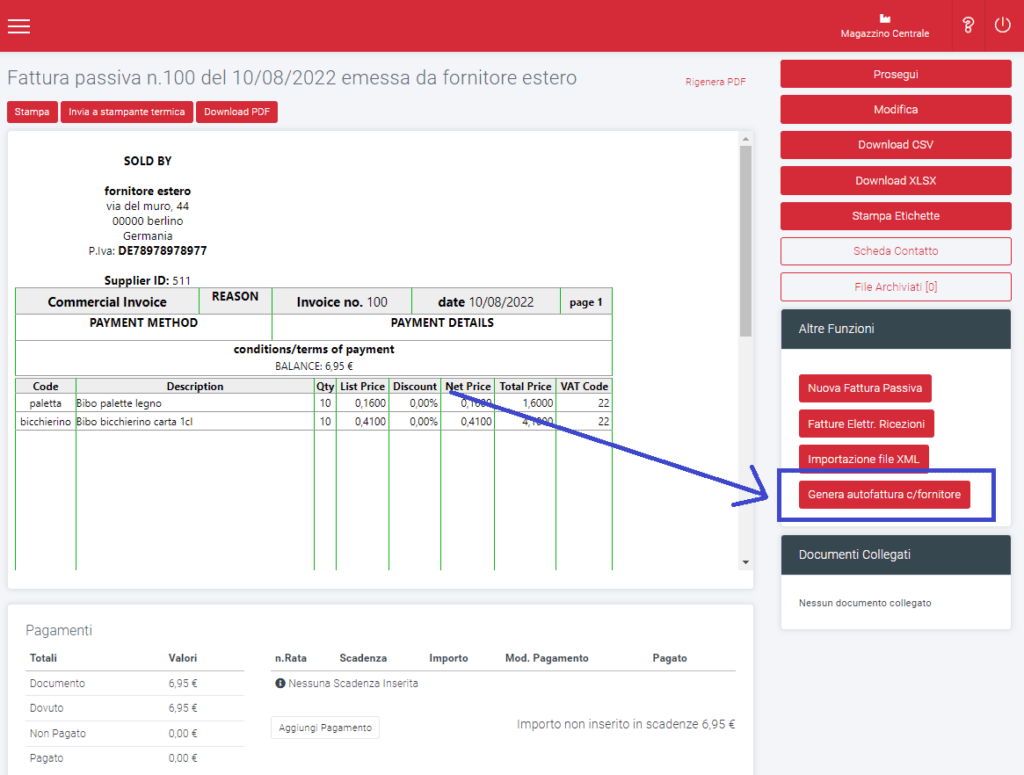
Task: Click the 'Mod. Pagamento' column header
Action: (x=547, y=658)
